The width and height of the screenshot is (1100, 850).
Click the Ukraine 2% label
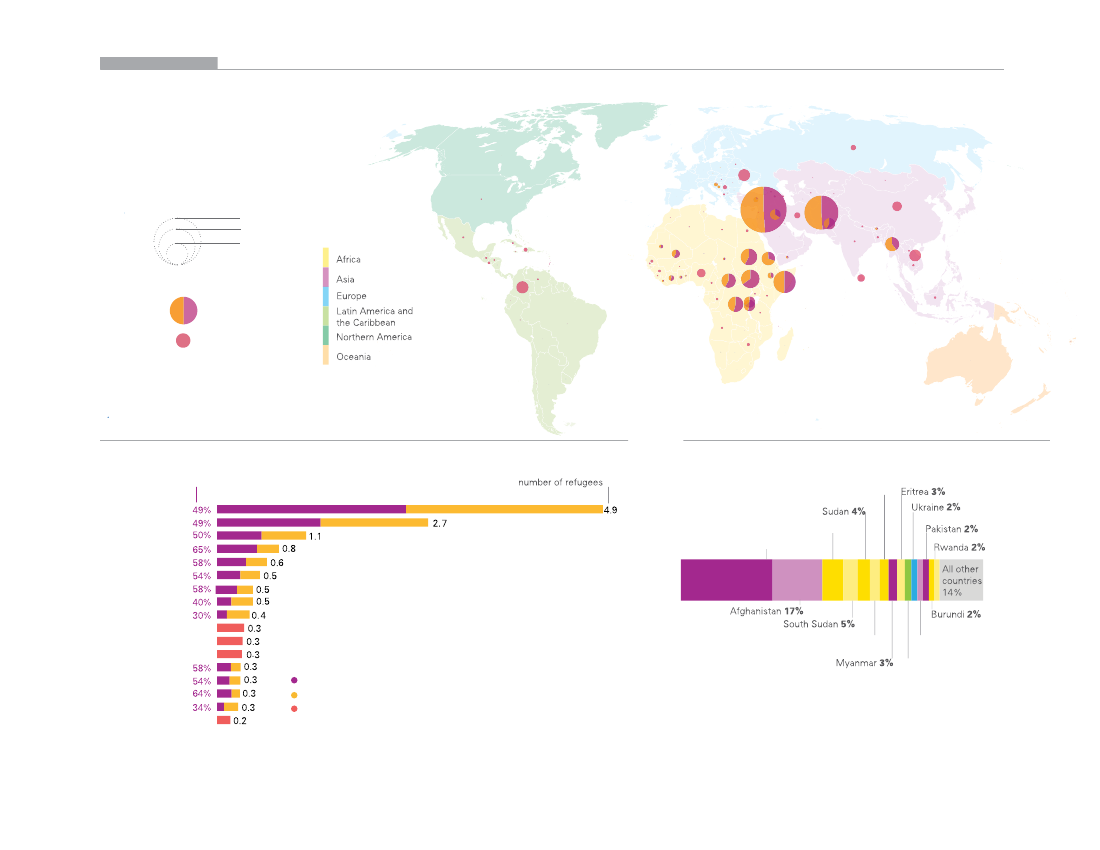935,508
